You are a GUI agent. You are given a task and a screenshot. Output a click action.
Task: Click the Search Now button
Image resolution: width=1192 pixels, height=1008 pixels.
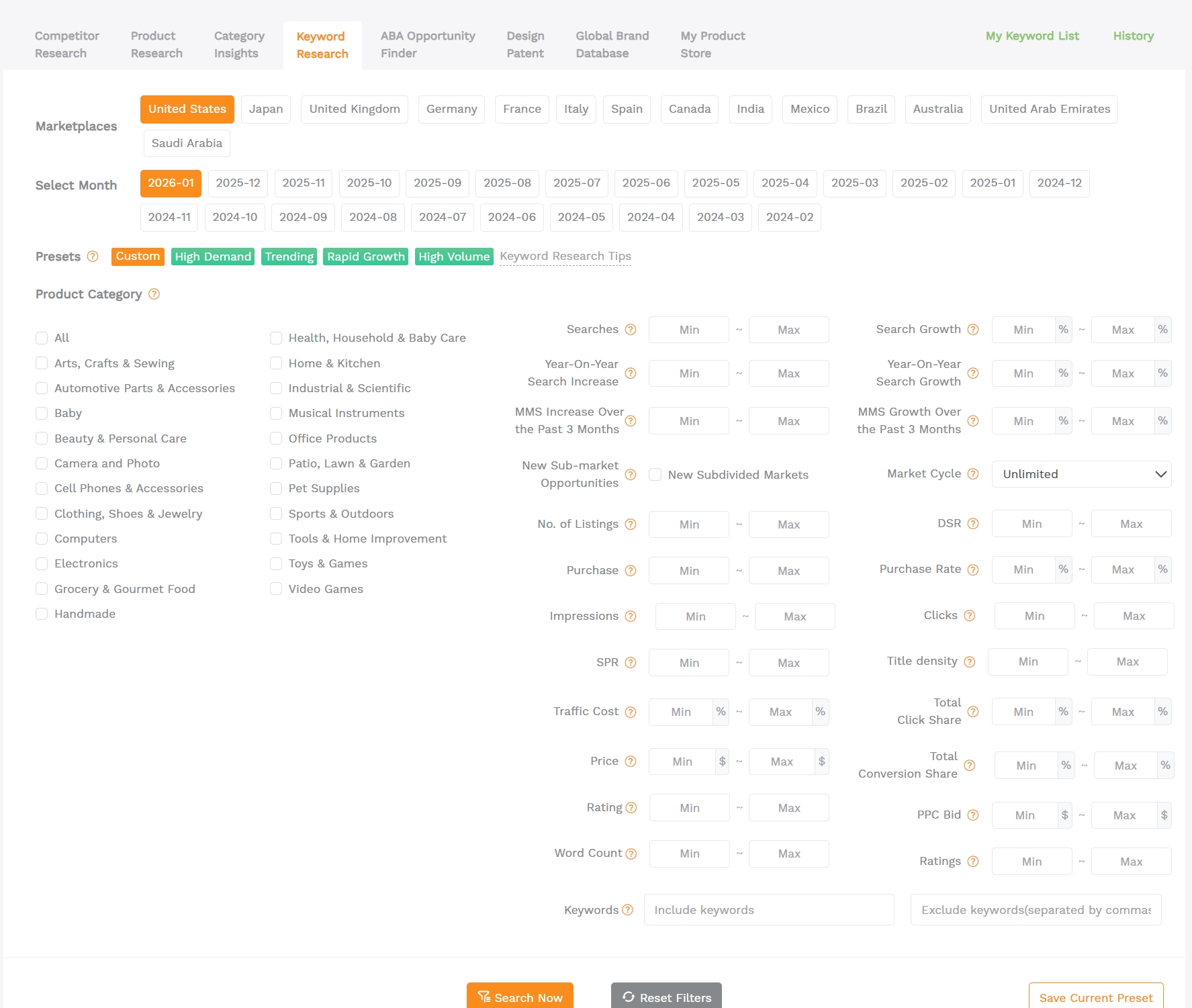(x=520, y=997)
